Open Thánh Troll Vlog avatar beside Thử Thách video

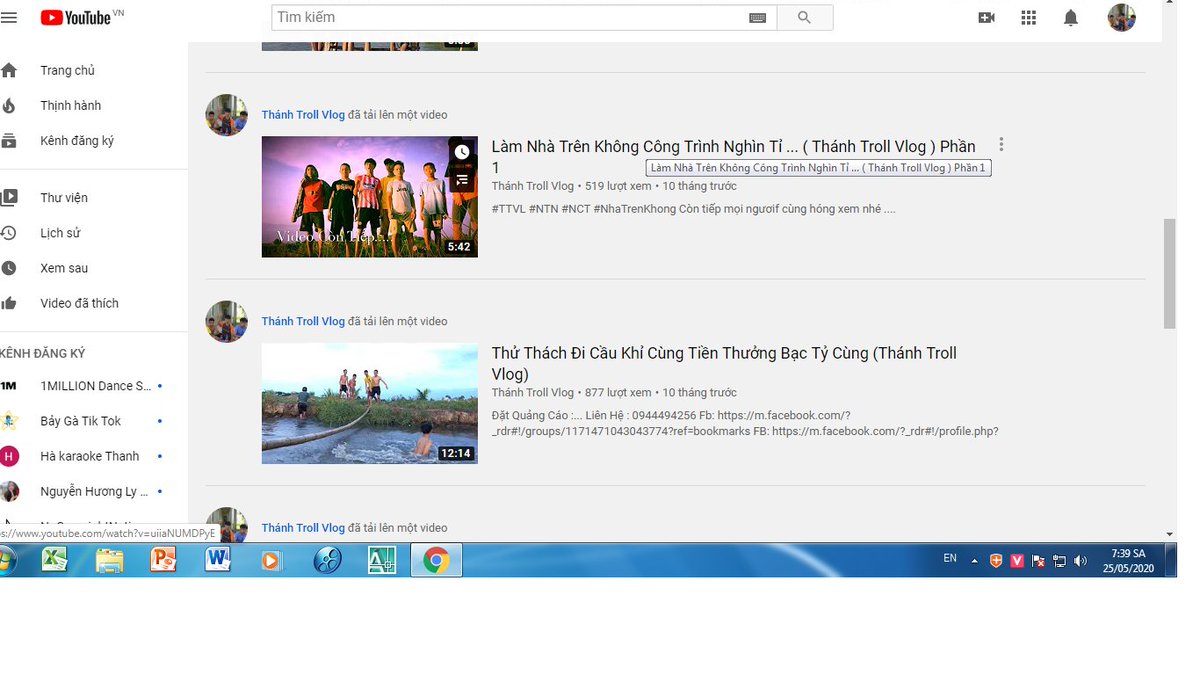pos(226,321)
